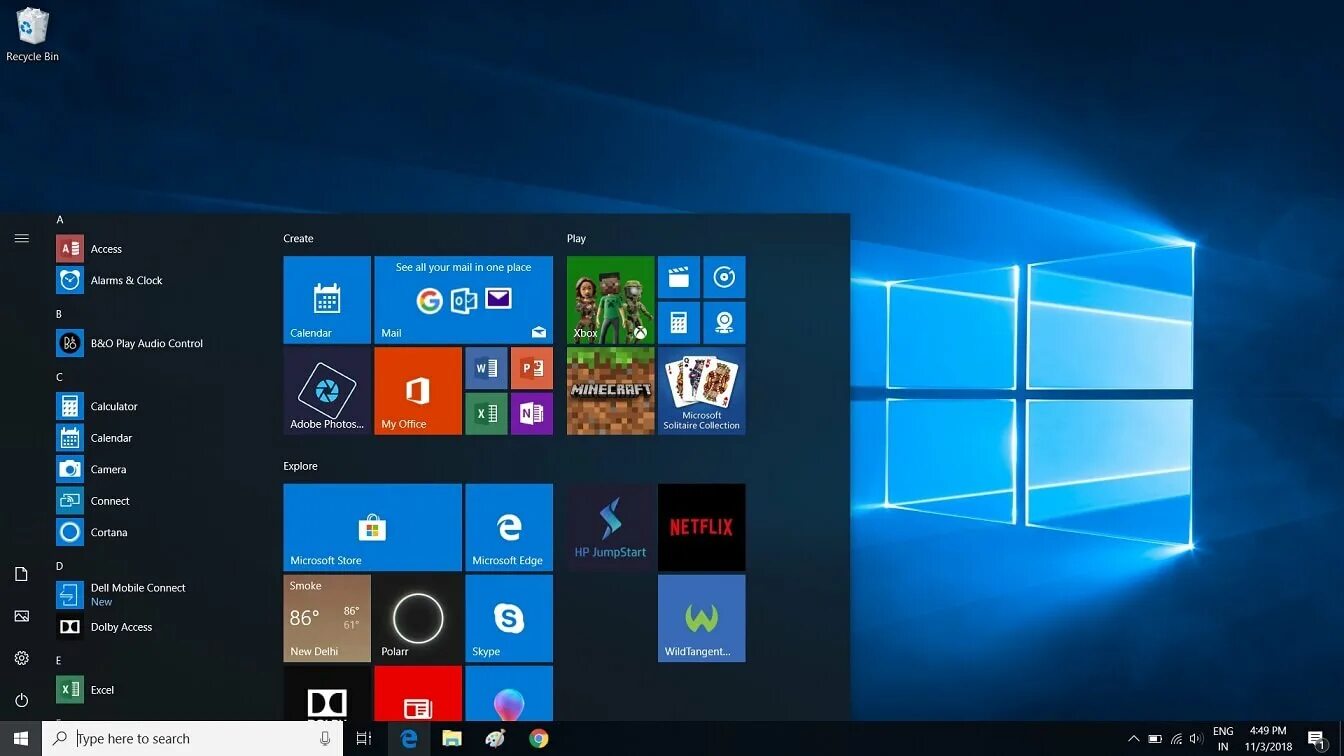Image resolution: width=1344 pixels, height=756 pixels.
Task: Open the volume control in tray
Action: 1196,739
